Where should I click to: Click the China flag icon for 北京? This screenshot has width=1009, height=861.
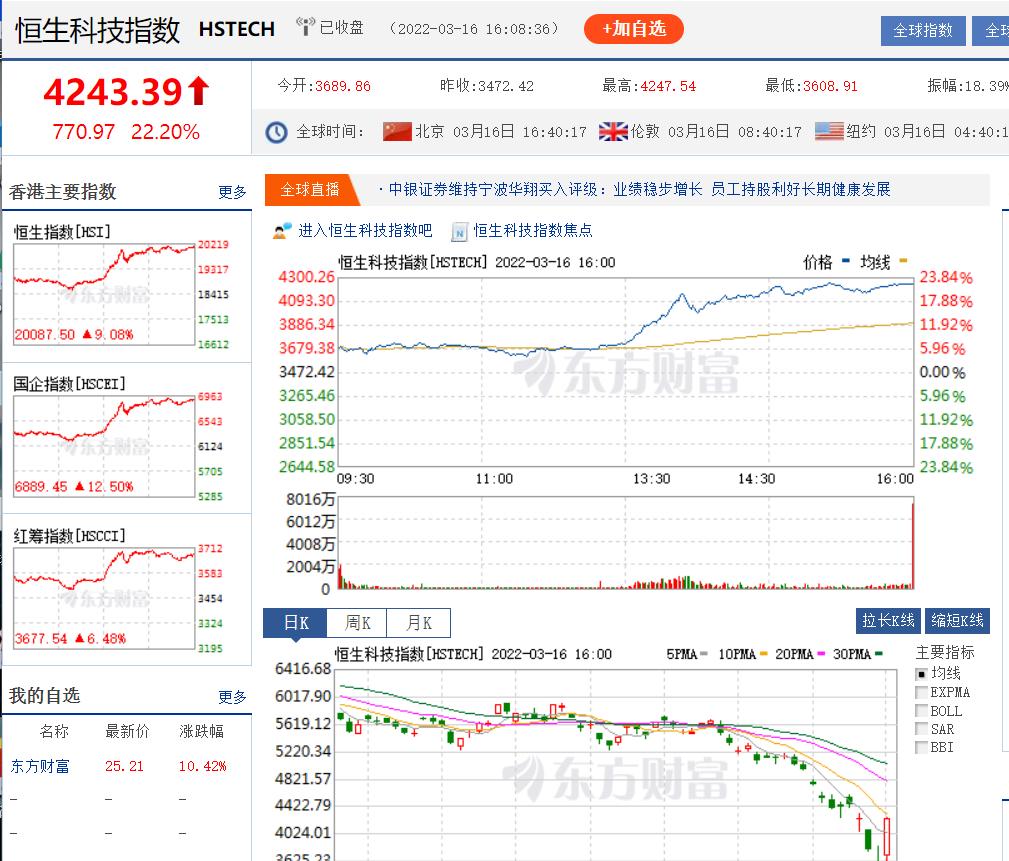(397, 131)
